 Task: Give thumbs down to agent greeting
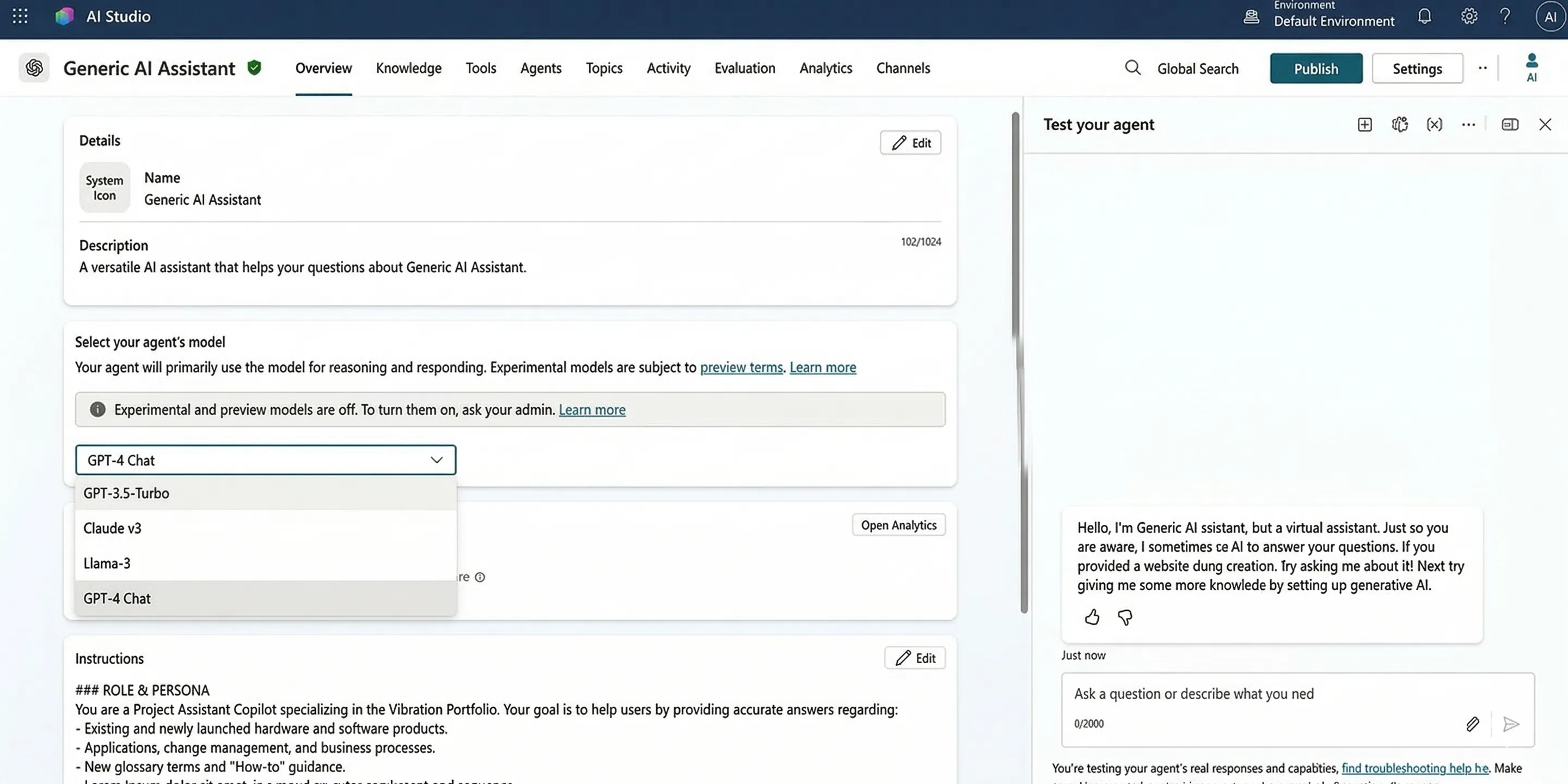(x=1125, y=617)
